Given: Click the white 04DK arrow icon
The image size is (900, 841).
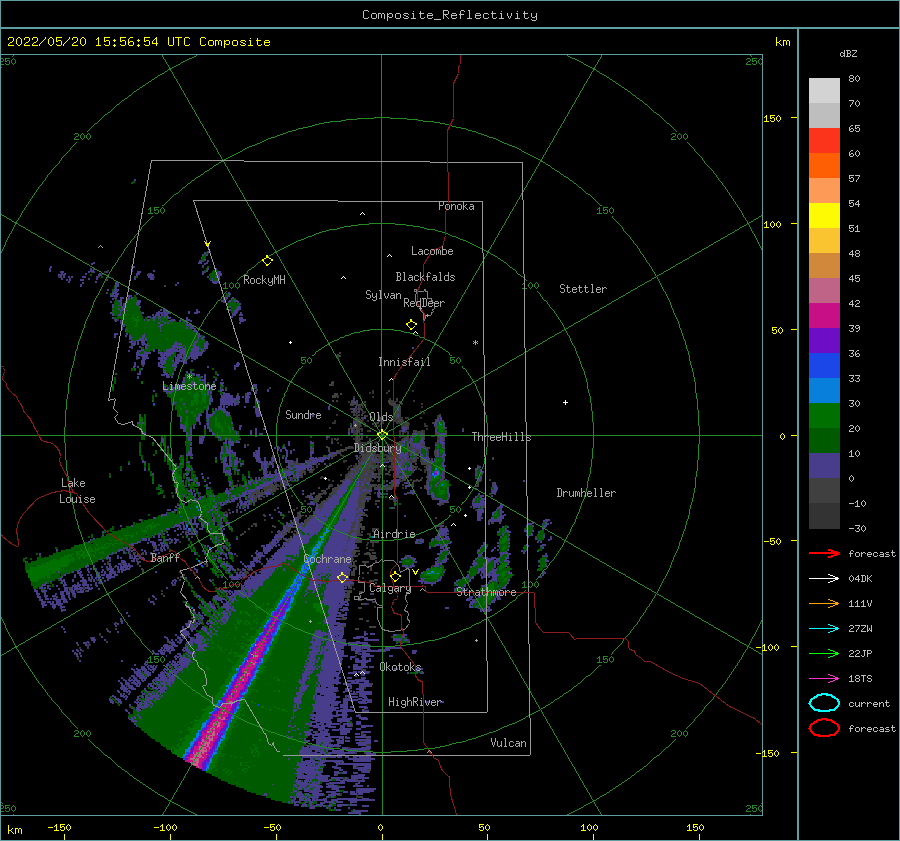Looking at the screenshot, I should tap(824, 578).
